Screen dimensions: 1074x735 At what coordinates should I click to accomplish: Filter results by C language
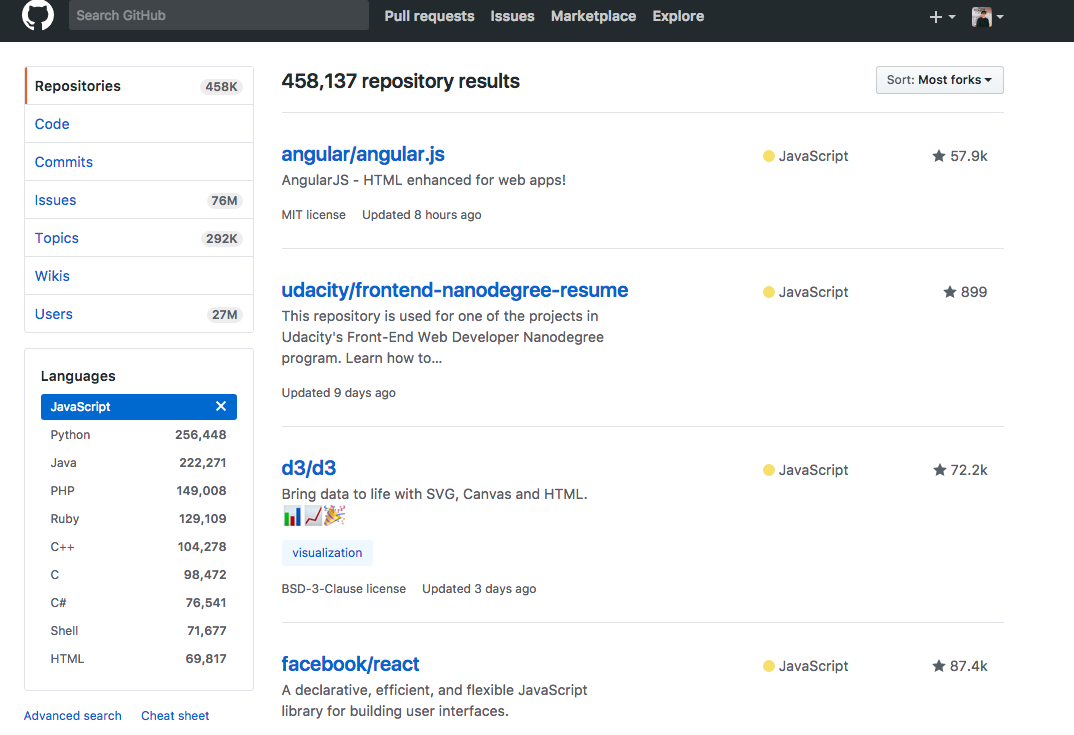pos(138,575)
